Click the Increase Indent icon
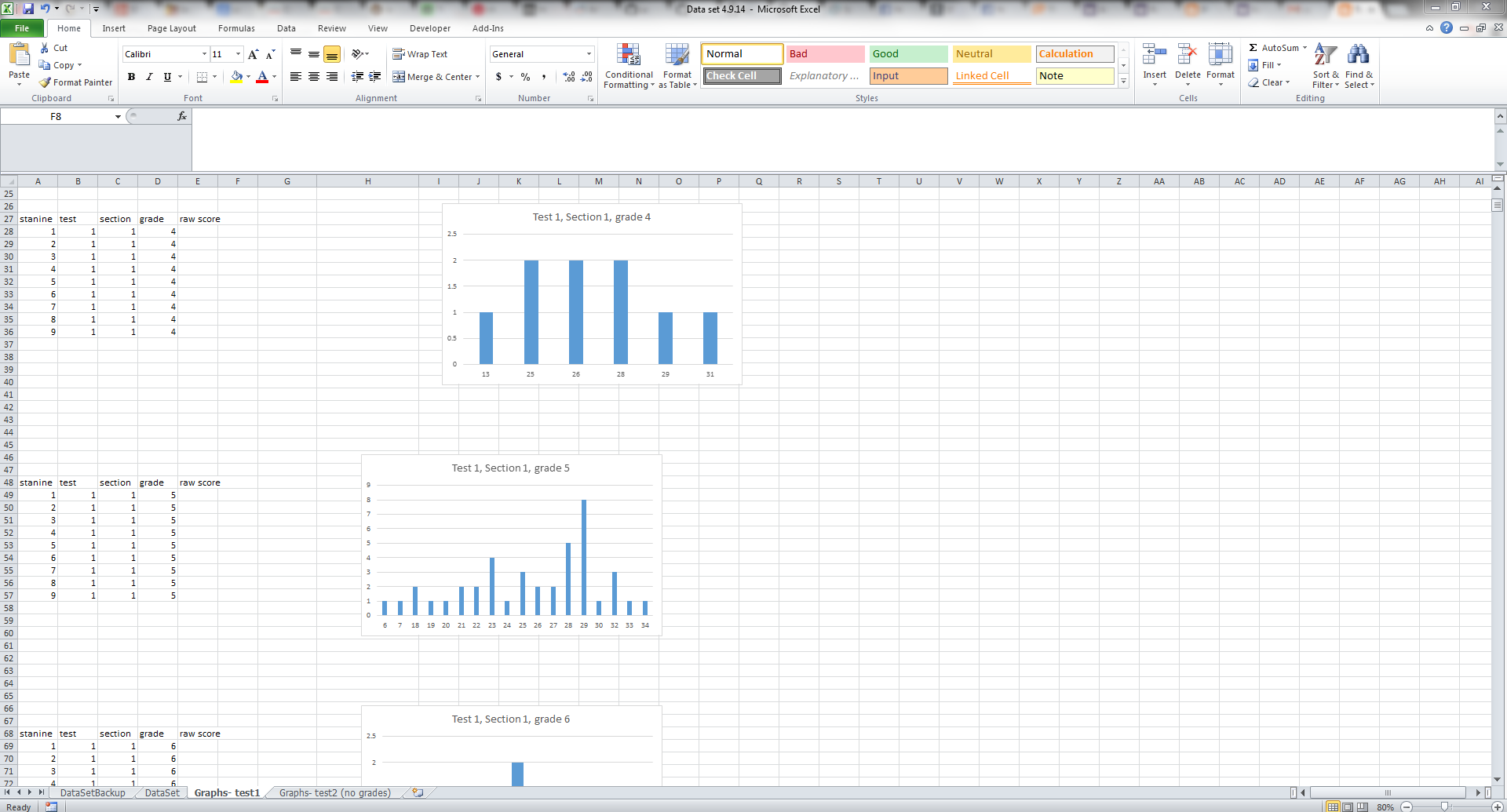Image resolution: width=1507 pixels, height=812 pixels. click(375, 77)
